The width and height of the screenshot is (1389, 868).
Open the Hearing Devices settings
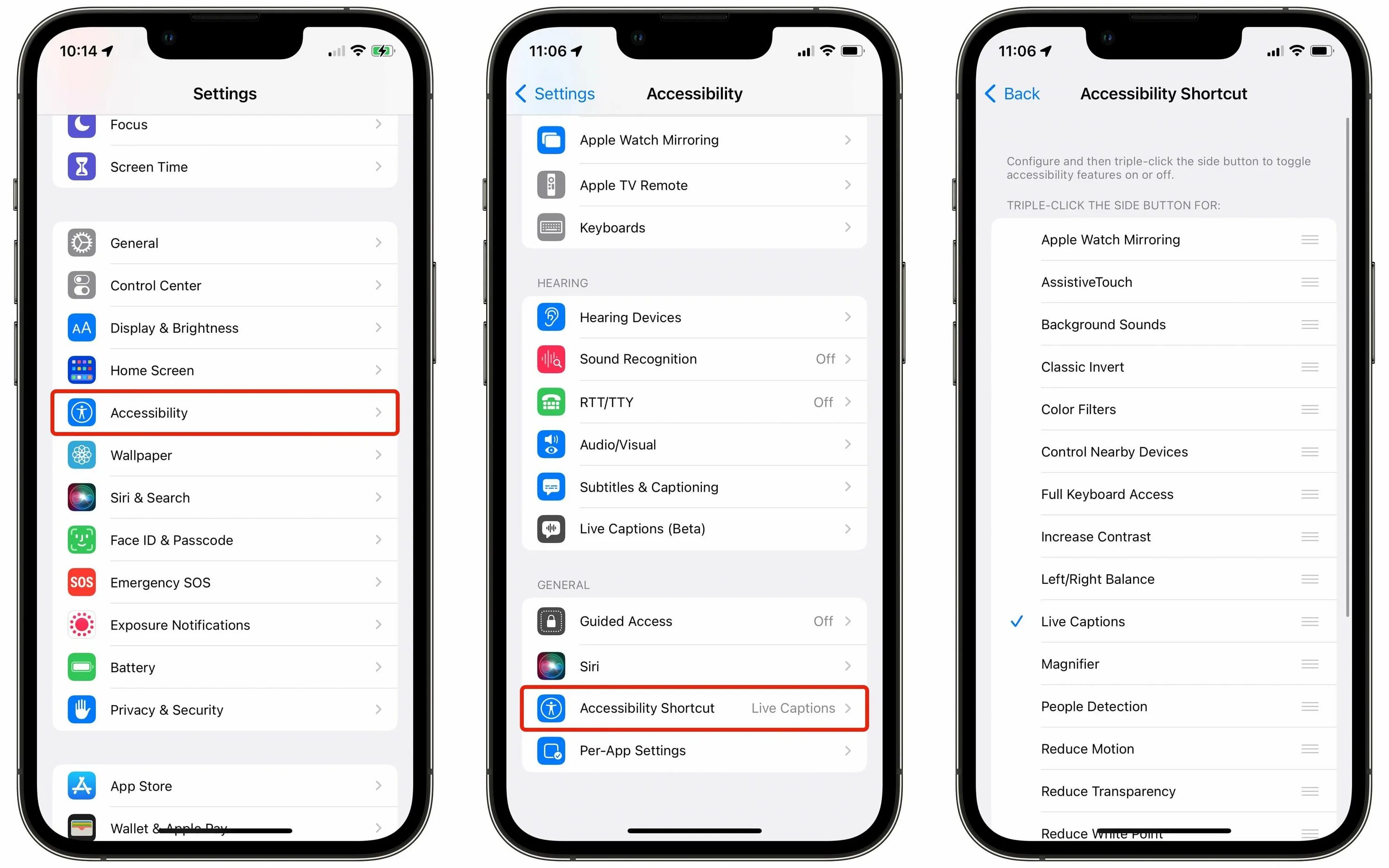(x=694, y=316)
